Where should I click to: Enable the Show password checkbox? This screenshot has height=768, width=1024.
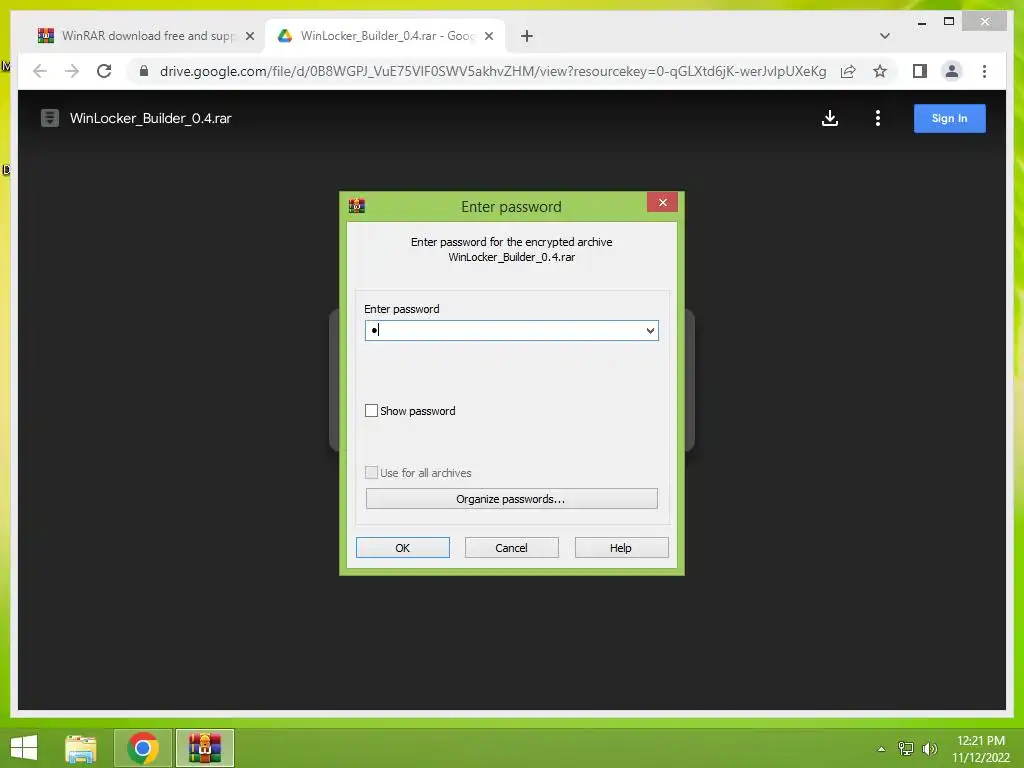pyautogui.click(x=371, y=411)
